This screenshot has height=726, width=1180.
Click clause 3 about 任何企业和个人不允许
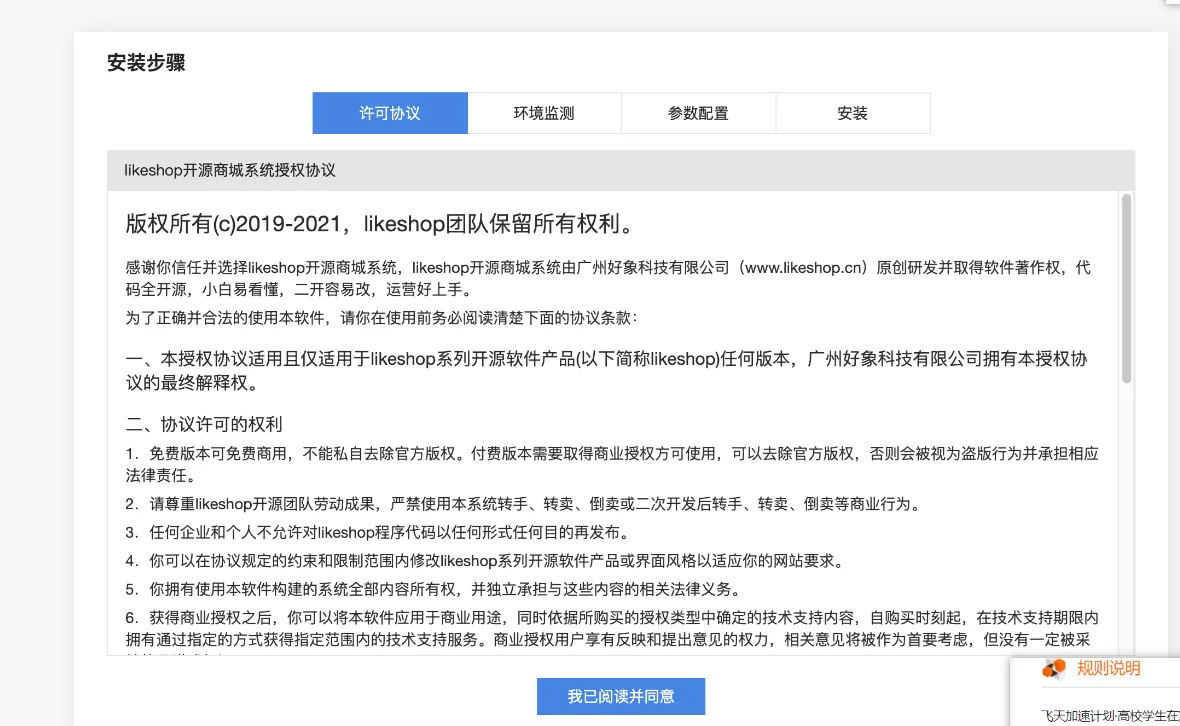point(379,533)
